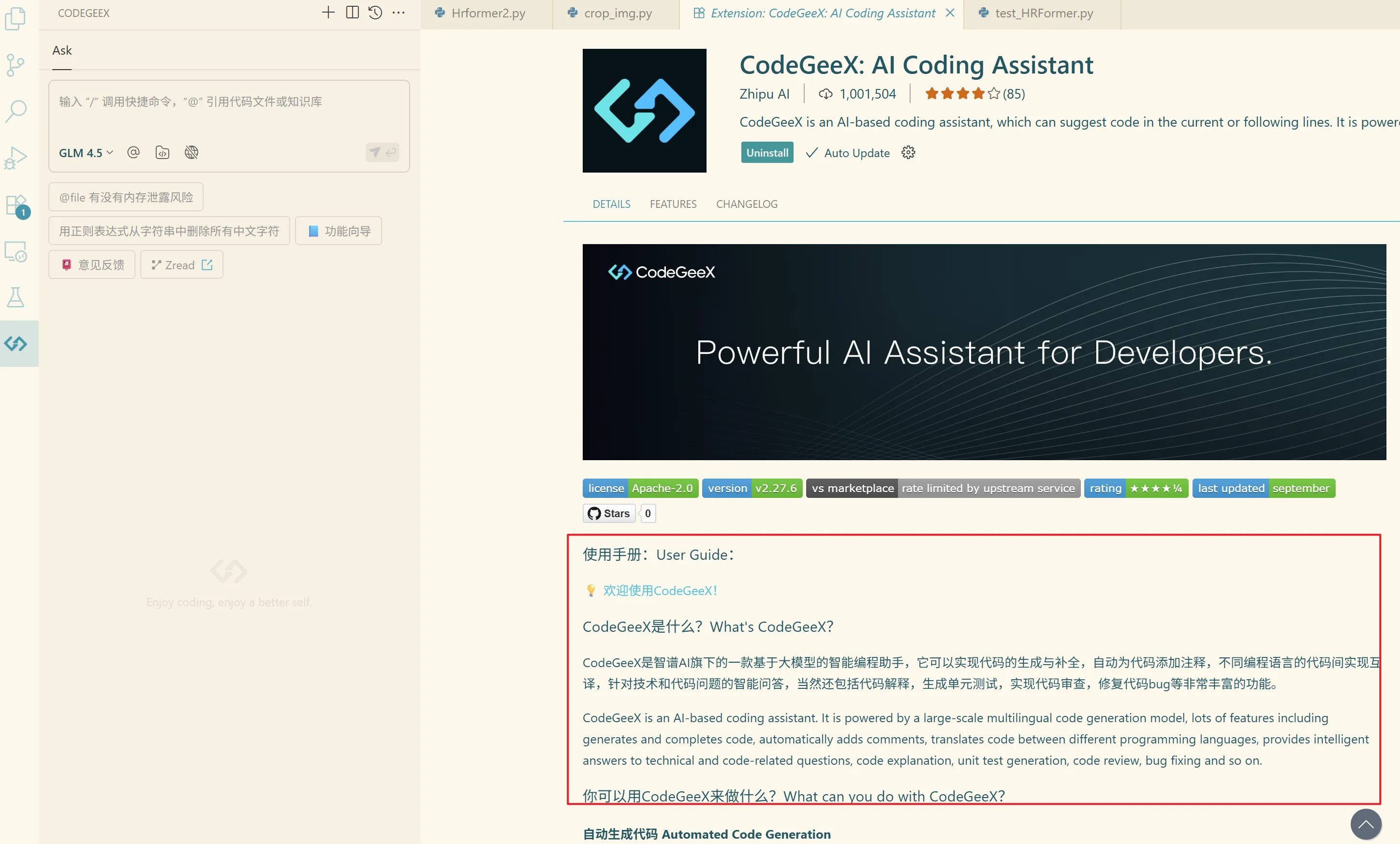Click the GitHub Stars badge

(609, 513)
